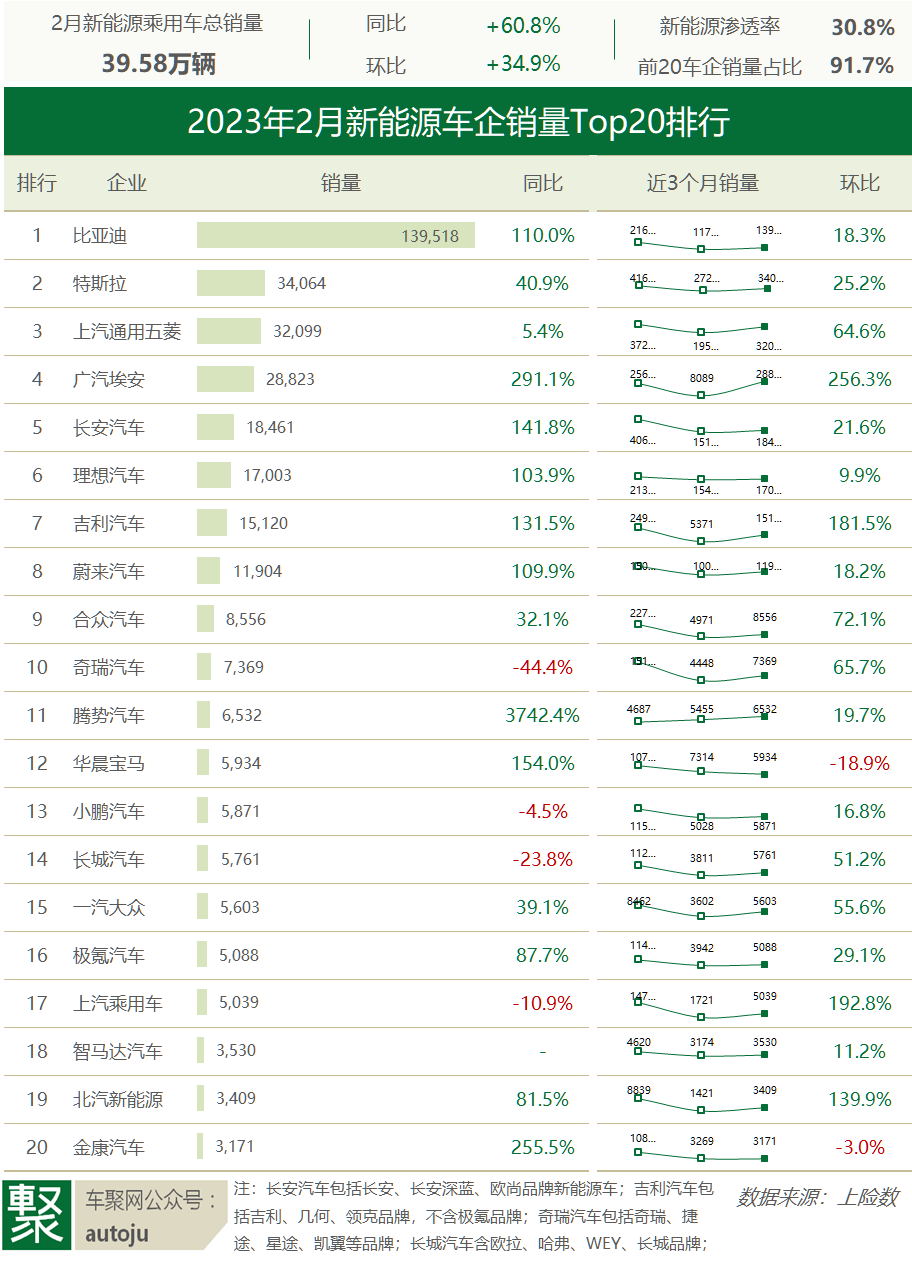Click 华晨宝马 month-on-month value -18.9%
Image resolution: width=912 pixels, height=1271 pixels.
859,764
